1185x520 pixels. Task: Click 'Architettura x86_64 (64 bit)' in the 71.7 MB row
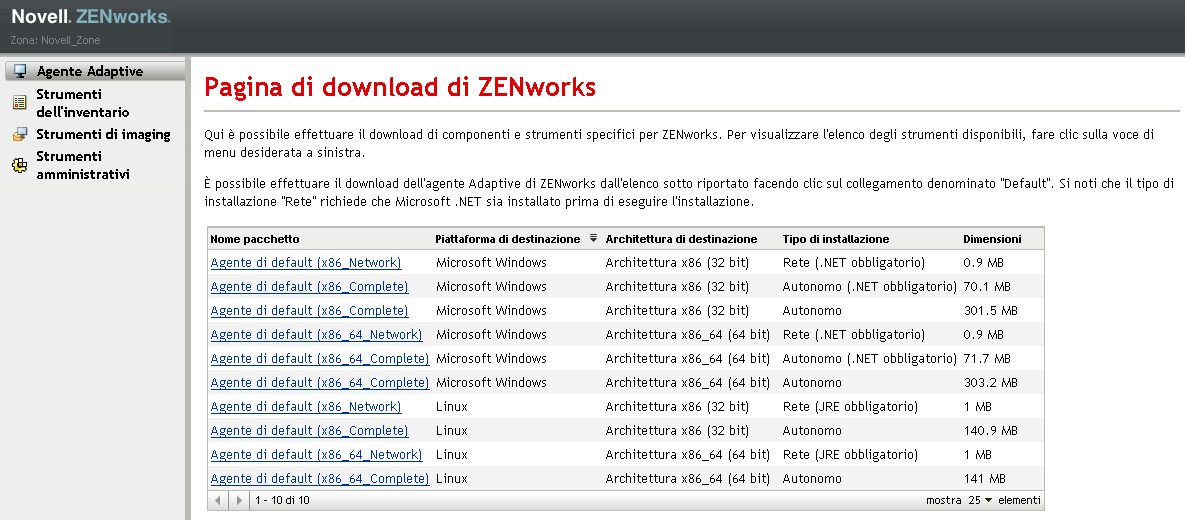(688, 359)
